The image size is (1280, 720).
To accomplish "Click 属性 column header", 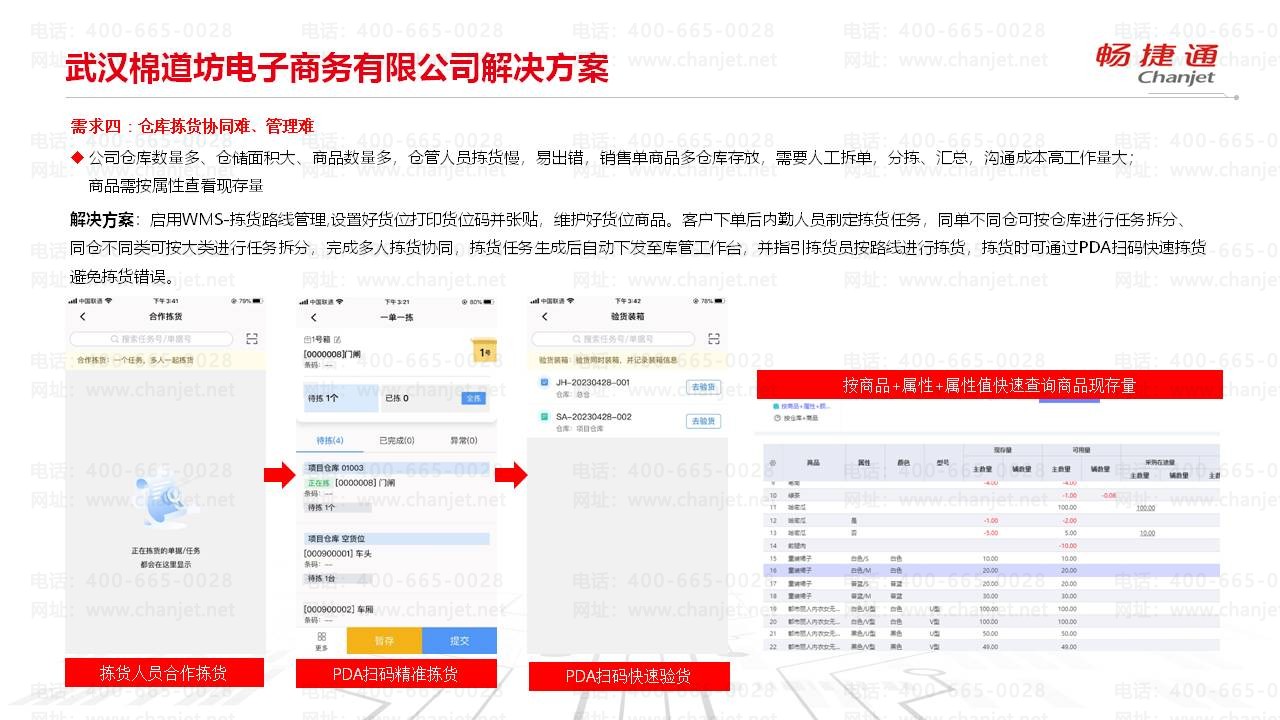I will pos(864,464).
